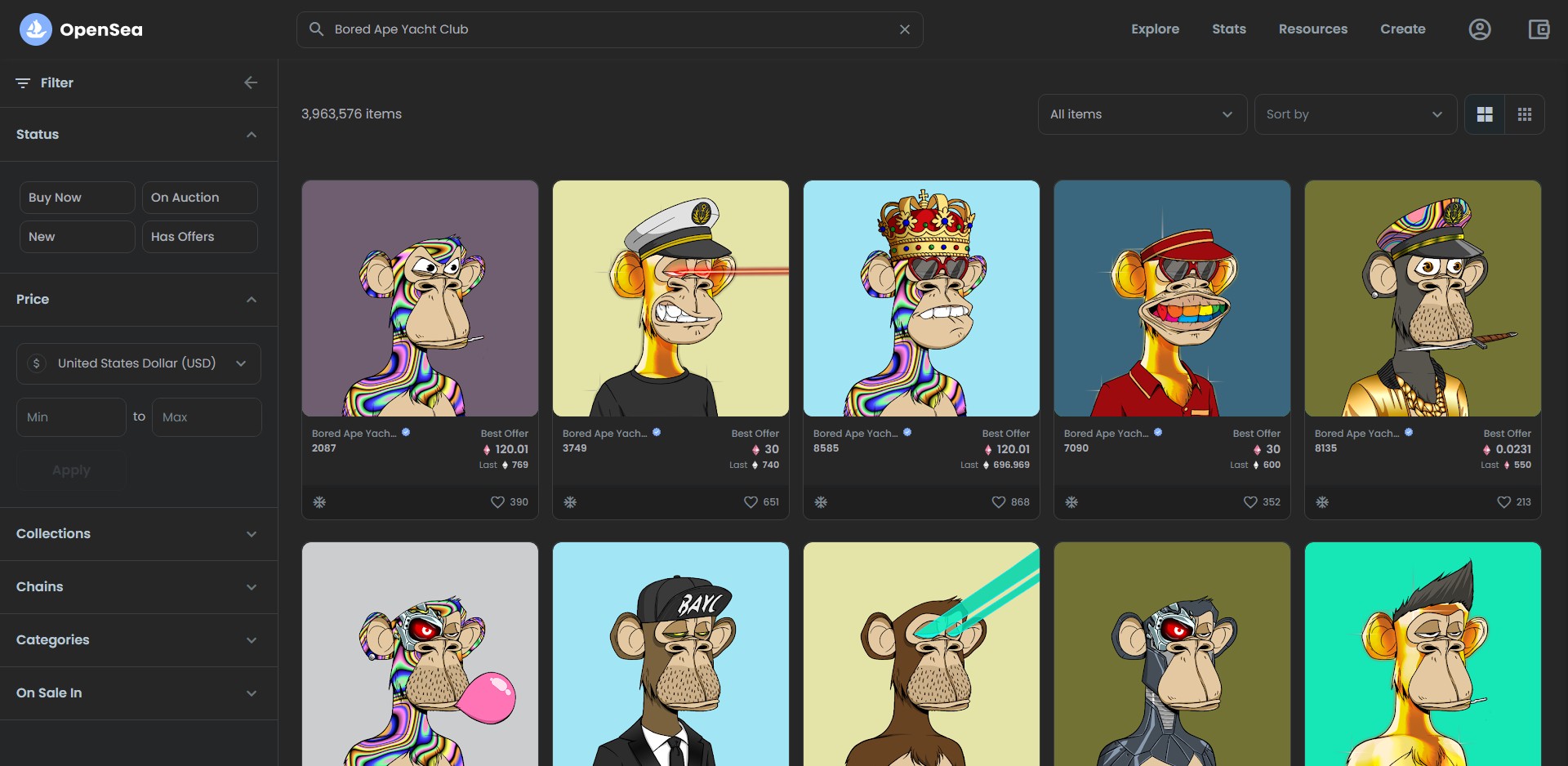Screen dimensions: 1568x766
Task: Clear the search box with the X icon
Action: click(905, 29)
